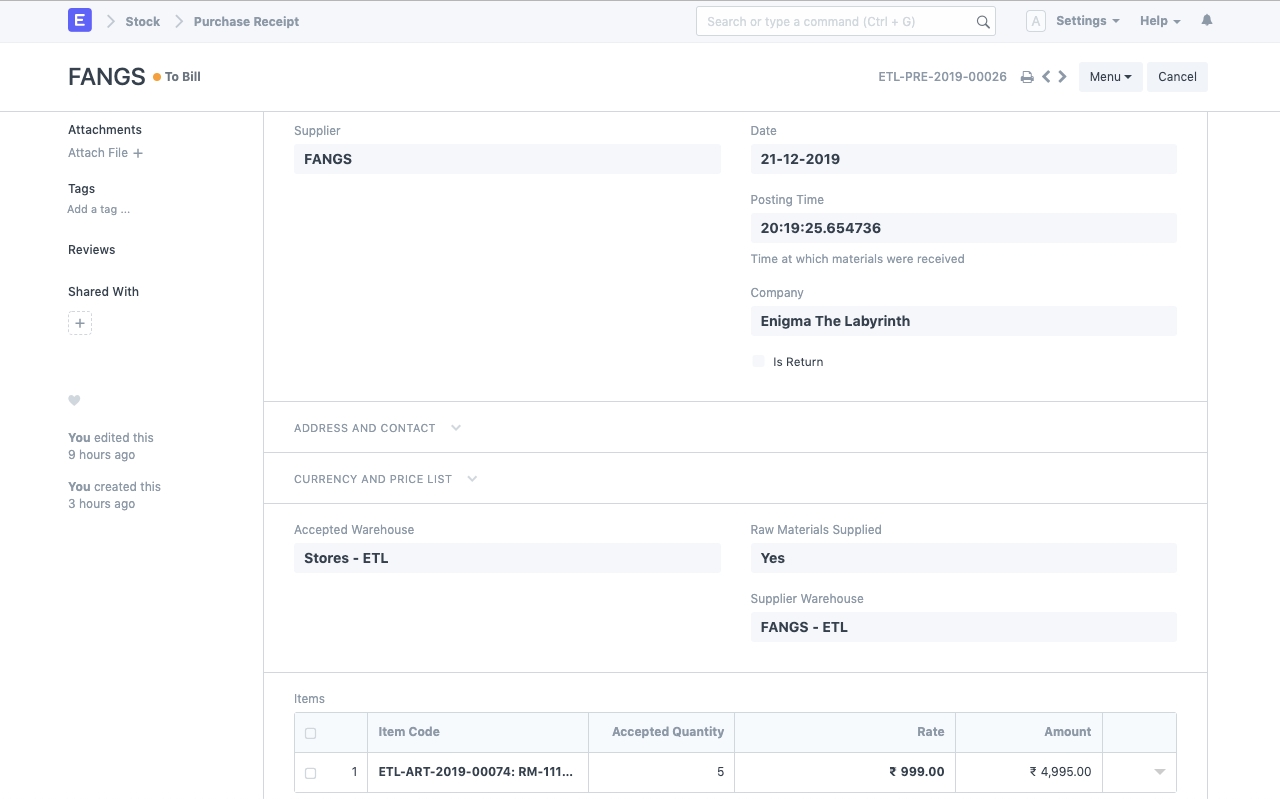Check the row 1 item checkbox

[x=310, y=773]
